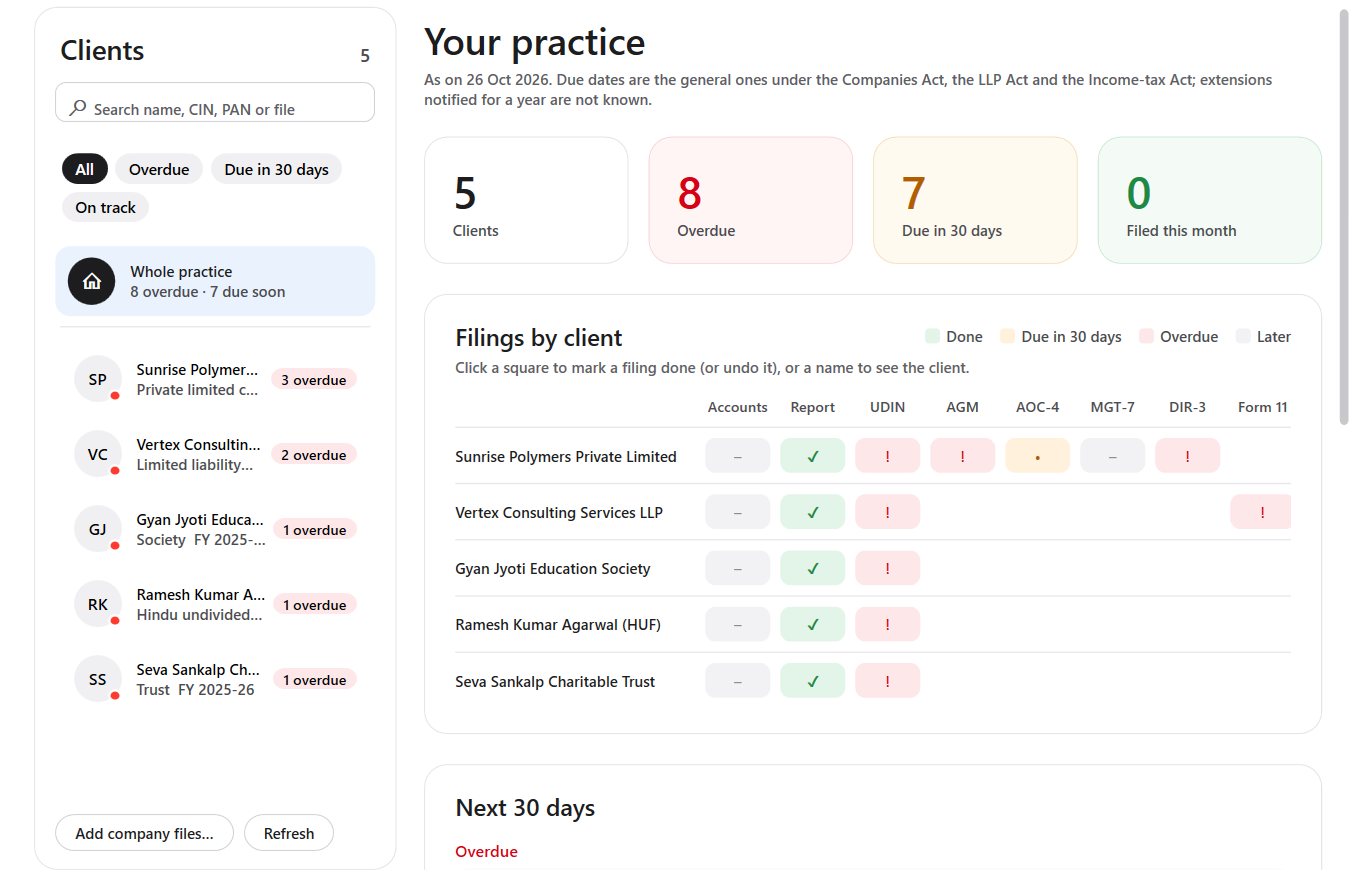The width and height of the screenshot is (1370, 890).
Task: Click the Due in 30 days summary card
Action: point(975,200)
